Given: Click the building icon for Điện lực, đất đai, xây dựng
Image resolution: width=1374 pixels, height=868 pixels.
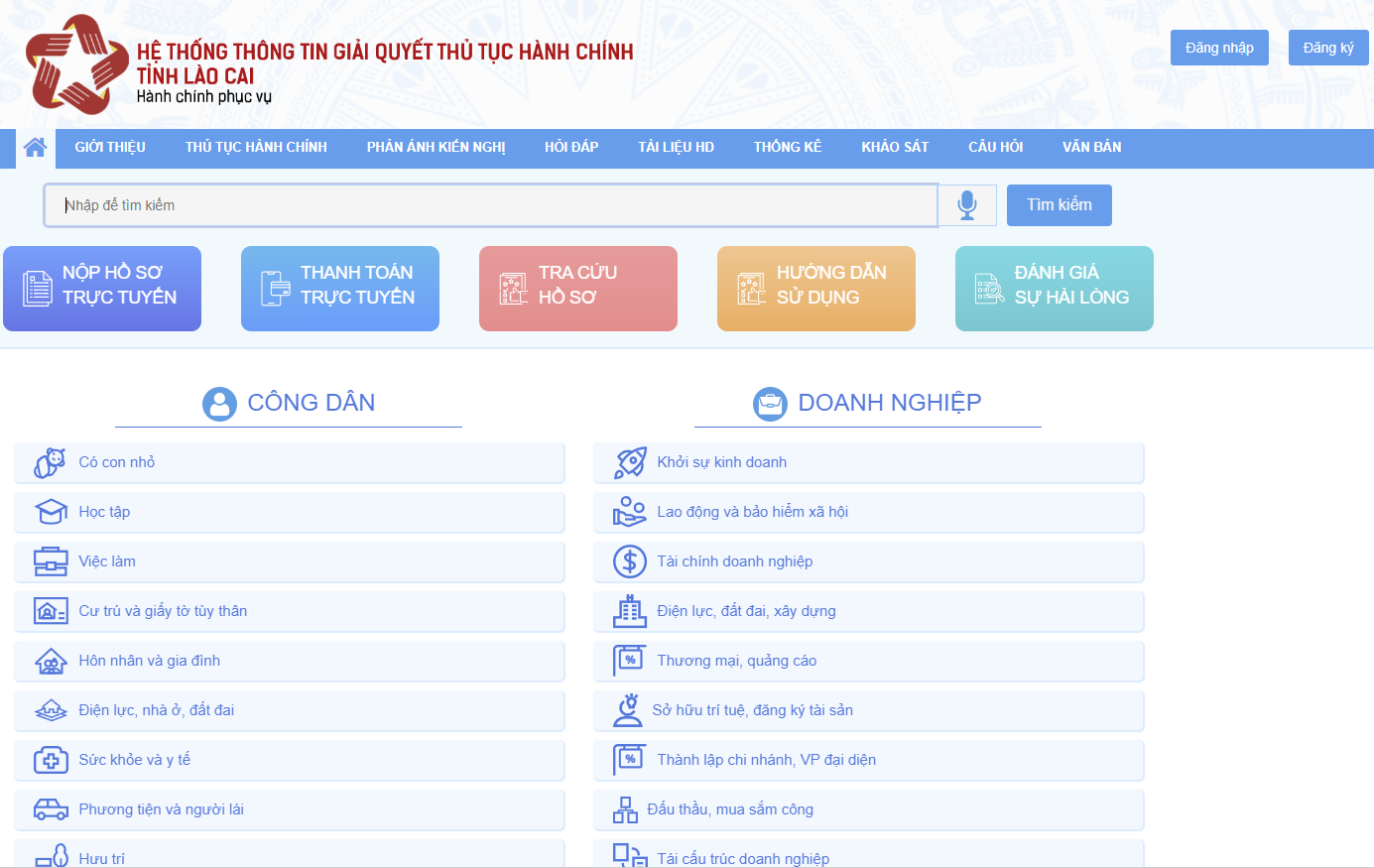Looking at the screenshot, I should (x=630, y=611).
